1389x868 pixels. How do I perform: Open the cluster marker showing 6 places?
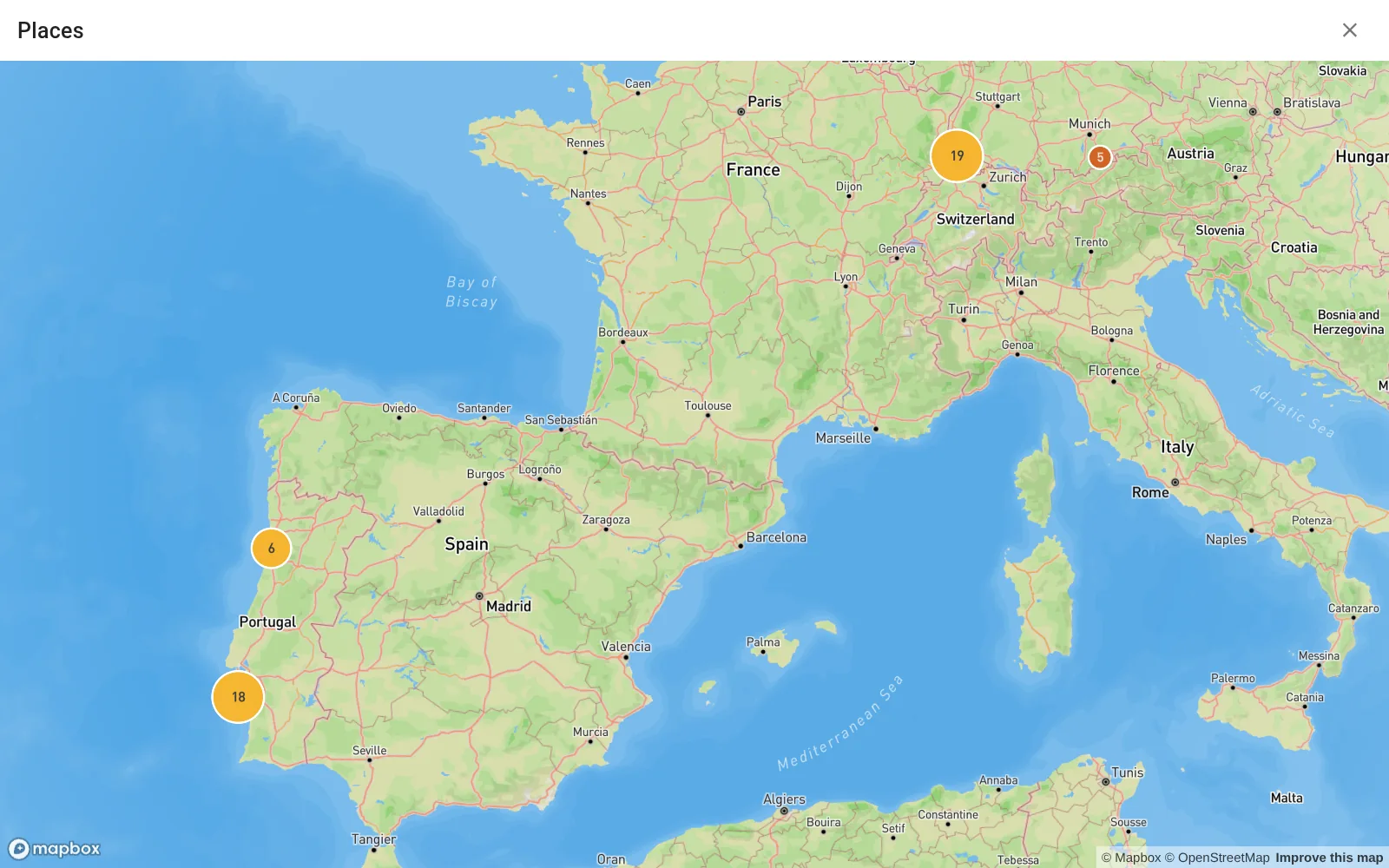click(x=271, y=548)
